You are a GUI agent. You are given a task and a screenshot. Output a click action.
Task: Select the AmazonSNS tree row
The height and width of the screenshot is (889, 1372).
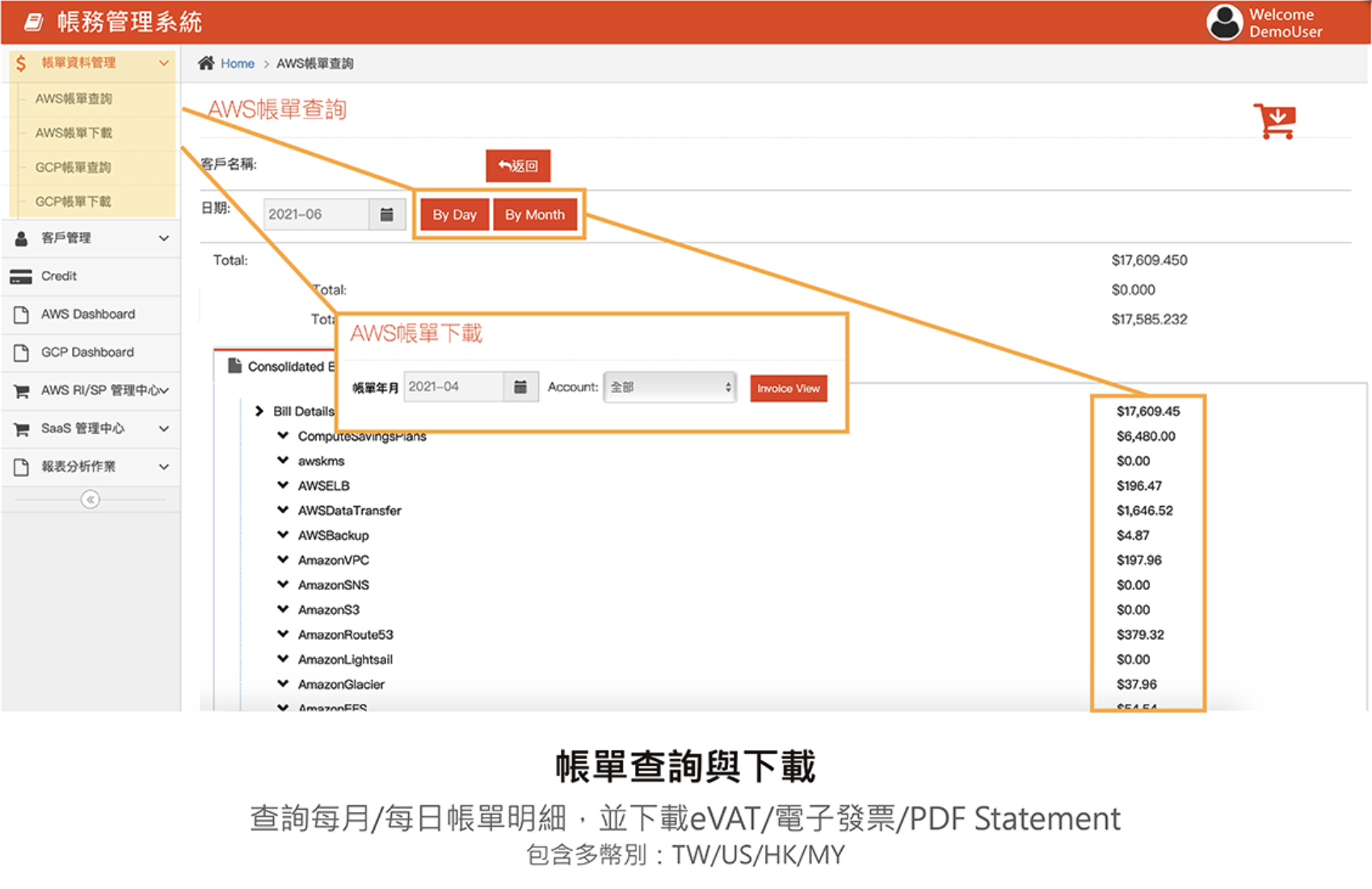tap(334, 585)
